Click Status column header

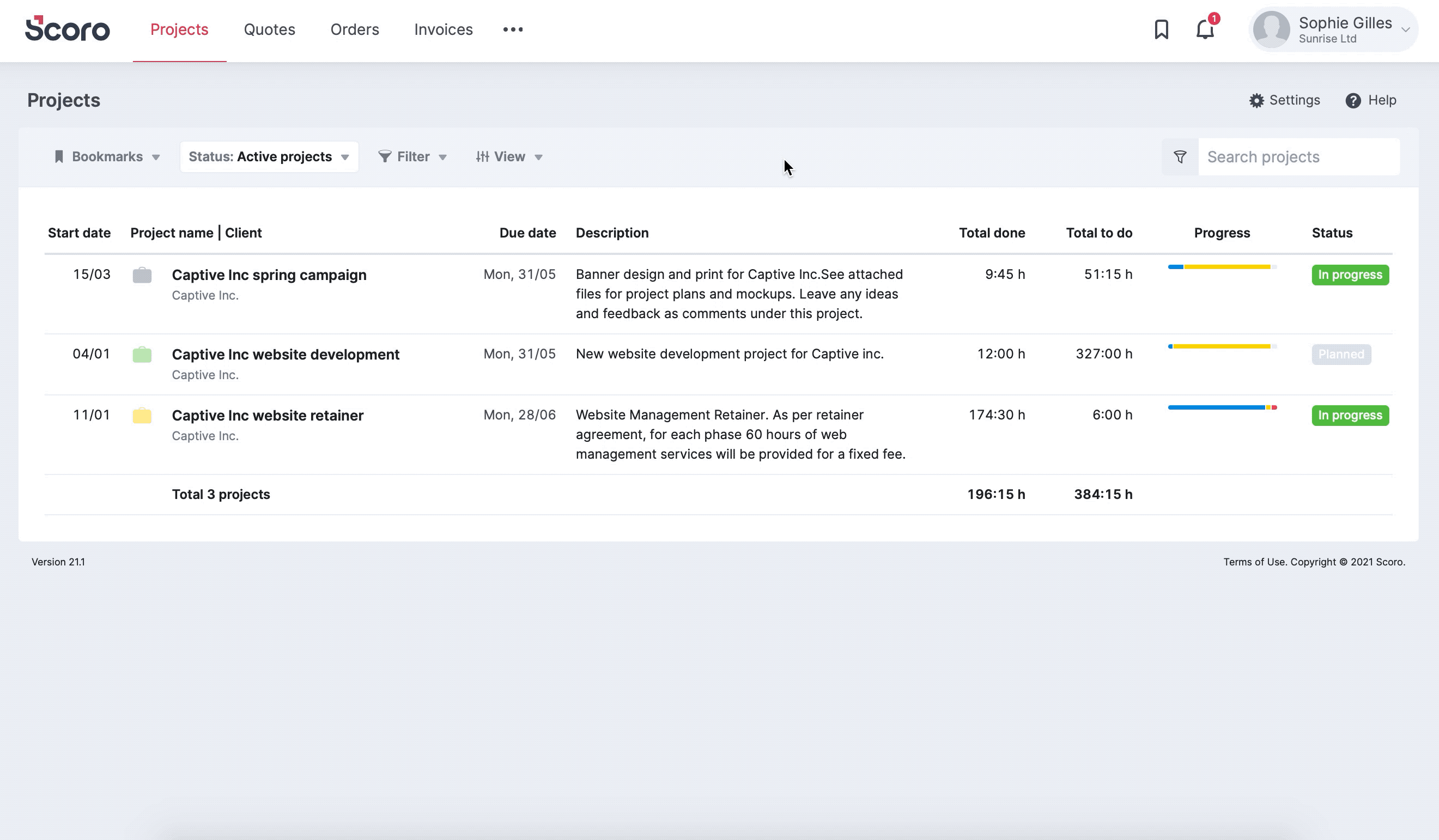pos(1332,233)
